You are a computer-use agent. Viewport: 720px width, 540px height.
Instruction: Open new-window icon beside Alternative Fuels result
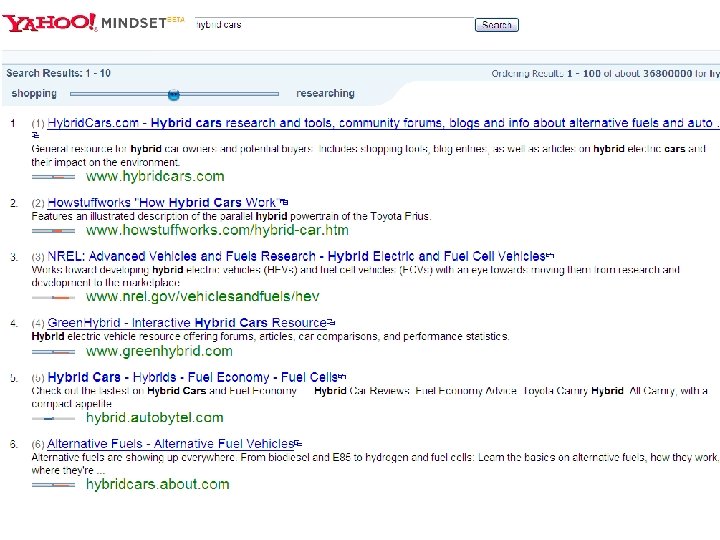(298, 443)
